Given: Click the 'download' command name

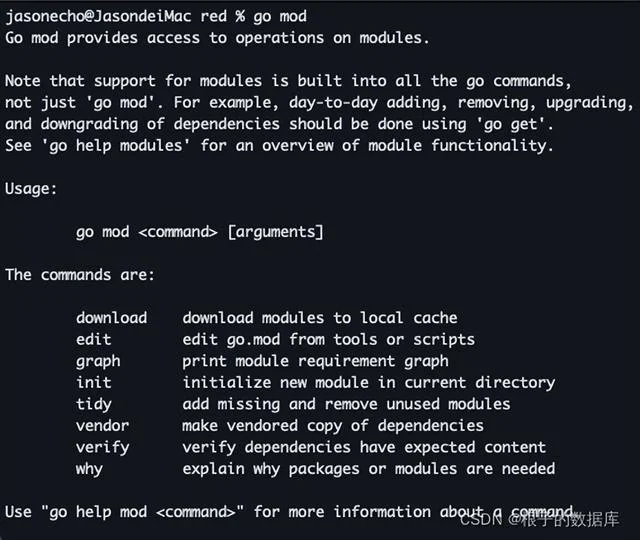Looking at the screenshot, I should (x=111, y=318).
